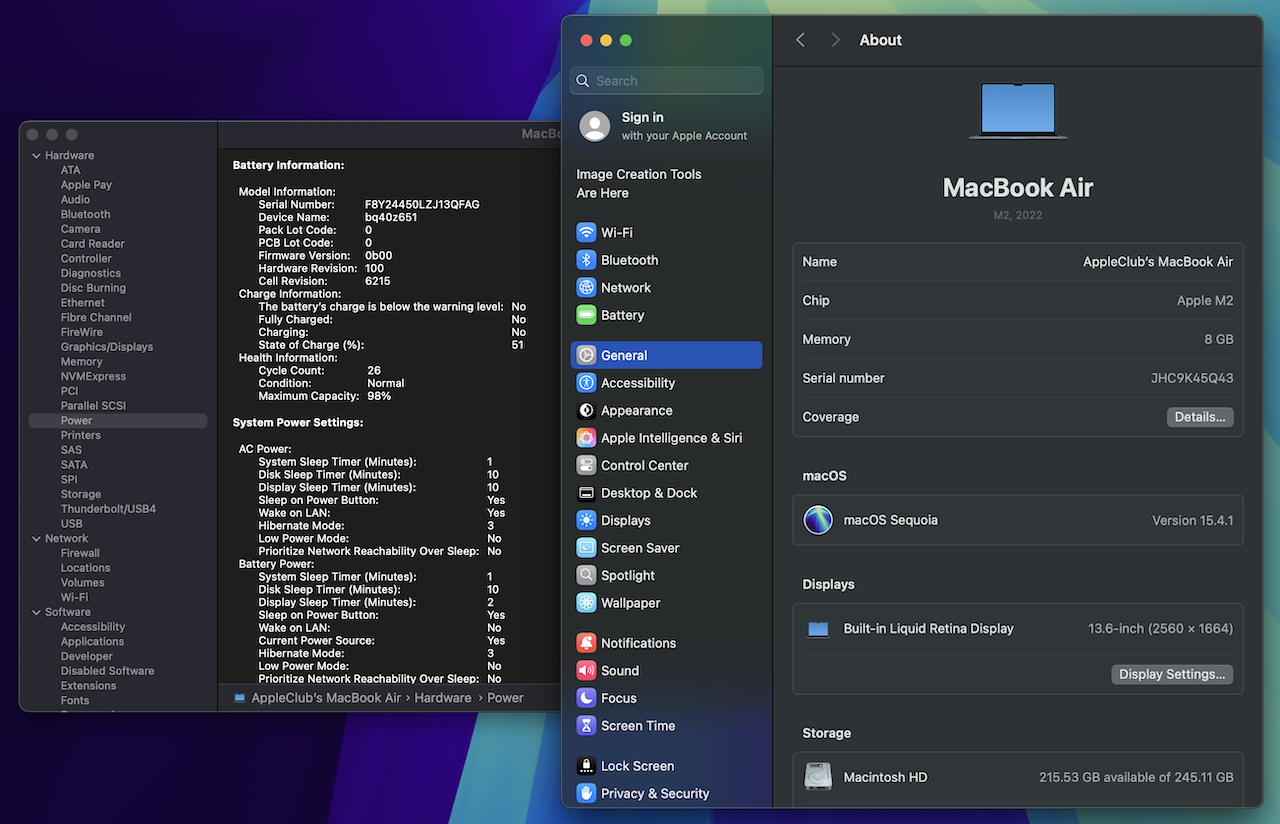Screen dimensions: 1280x824
Task: Select Disabled Software in System Information
Action: (107, 671)
